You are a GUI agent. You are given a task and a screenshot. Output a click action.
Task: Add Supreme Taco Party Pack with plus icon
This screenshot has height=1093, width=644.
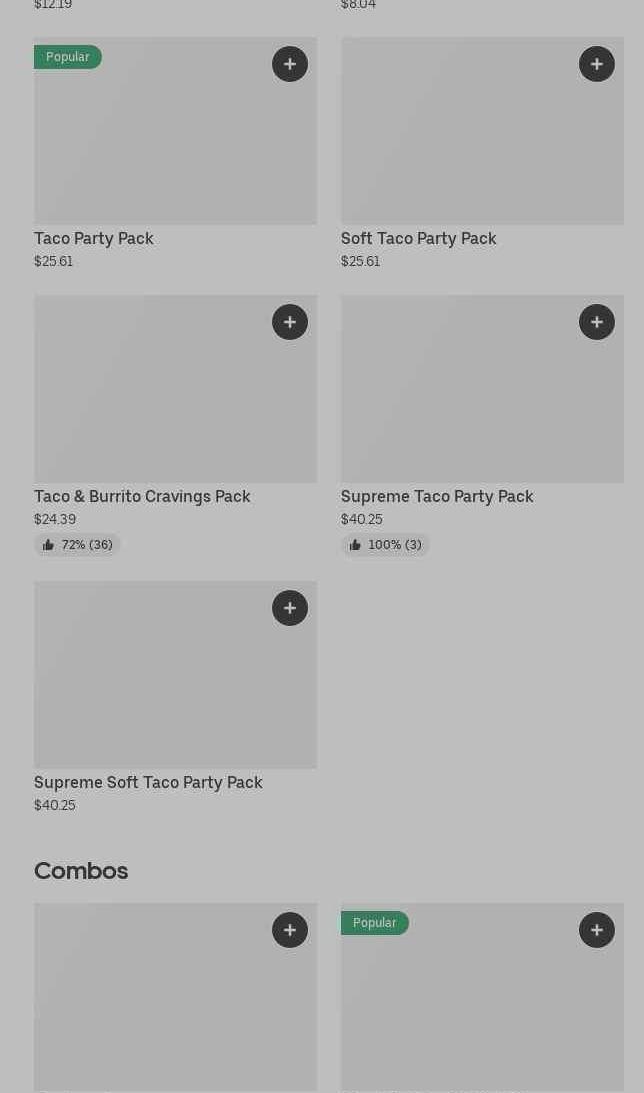pos(597,322)
